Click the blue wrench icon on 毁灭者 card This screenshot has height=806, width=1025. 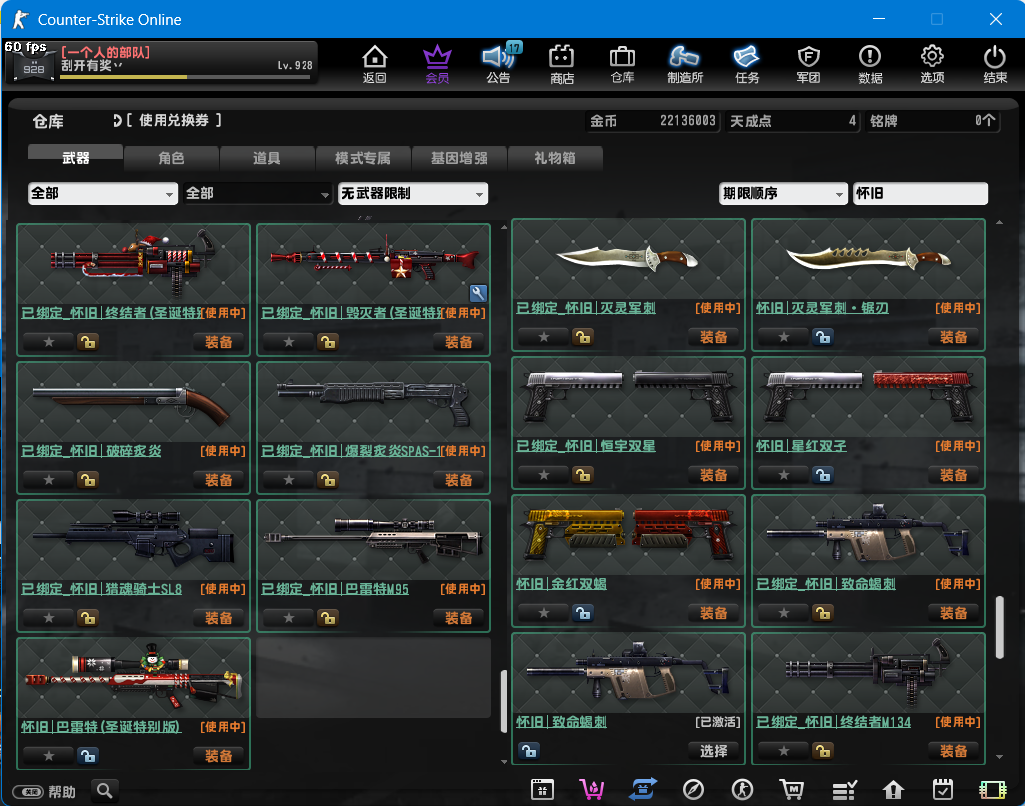click(478, 294)
